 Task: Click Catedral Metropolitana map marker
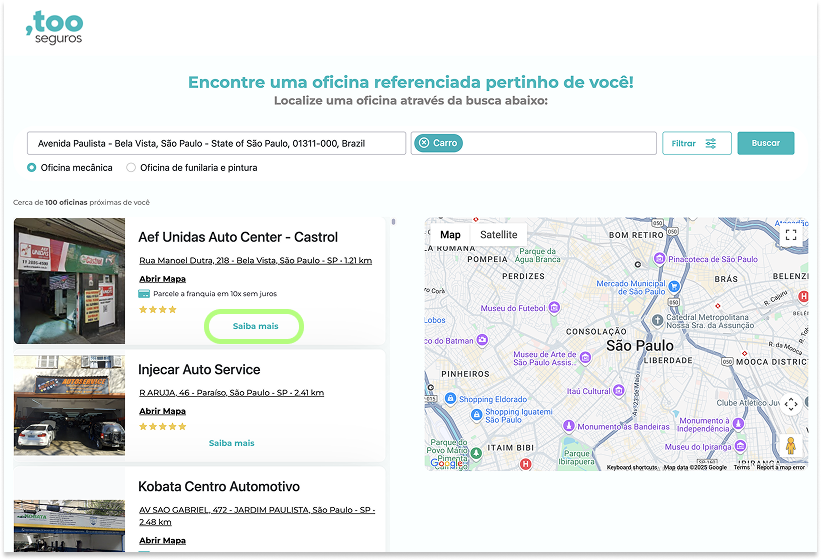pos(657,320)
